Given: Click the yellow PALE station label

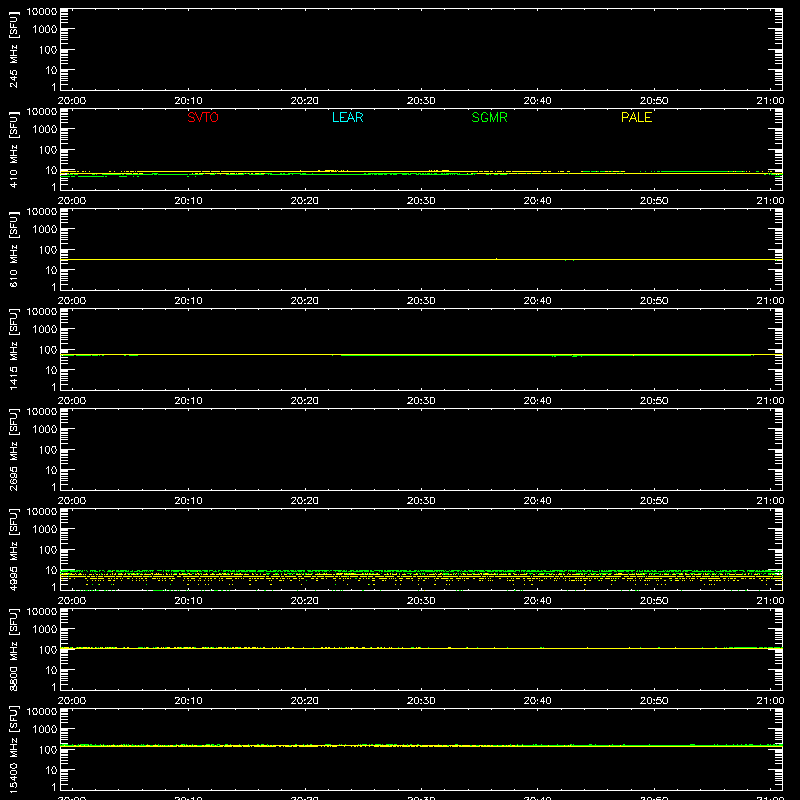Looking at the screenshot, I should tap(636, 117).
